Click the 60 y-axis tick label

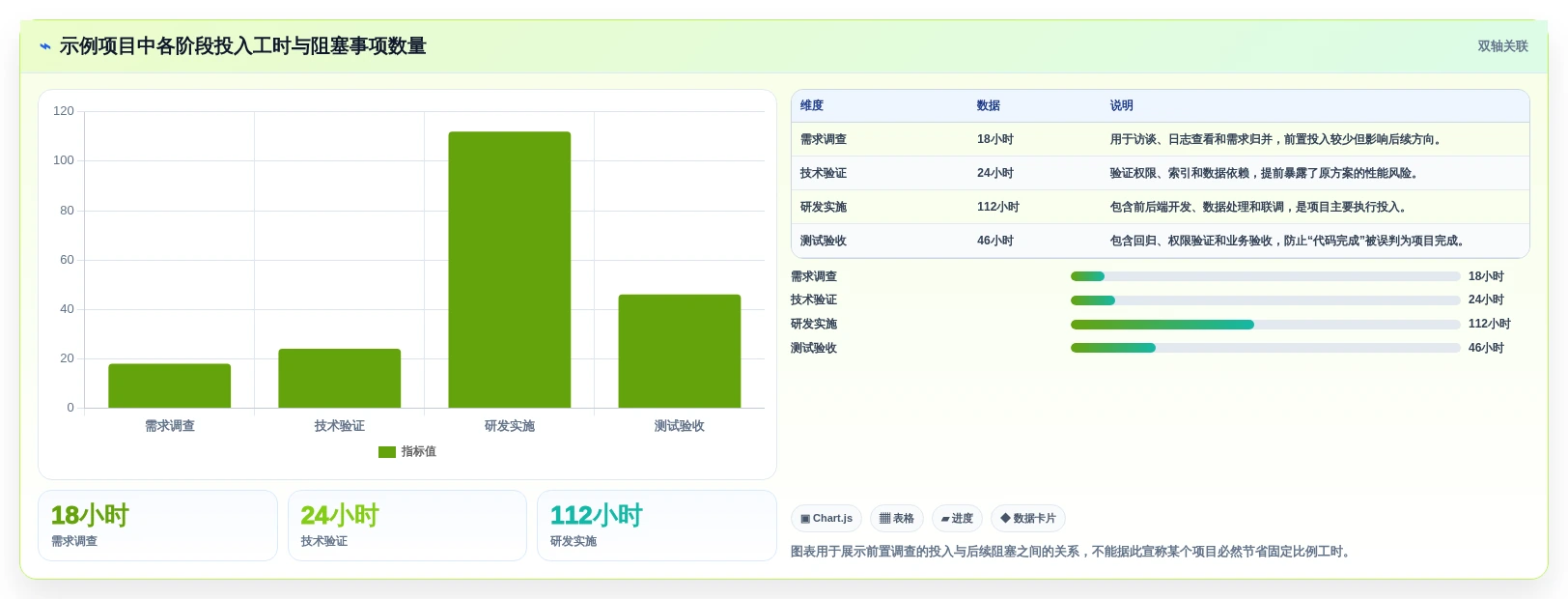click(x=67, y=260)
